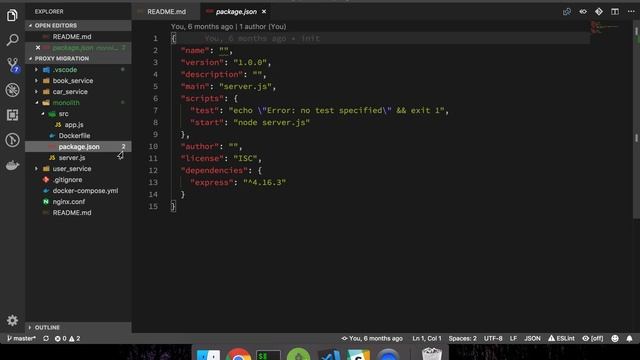Split the editor to the right
This screenshot has width=640, height=360.
pyautogui.click(x=615, y=12)
